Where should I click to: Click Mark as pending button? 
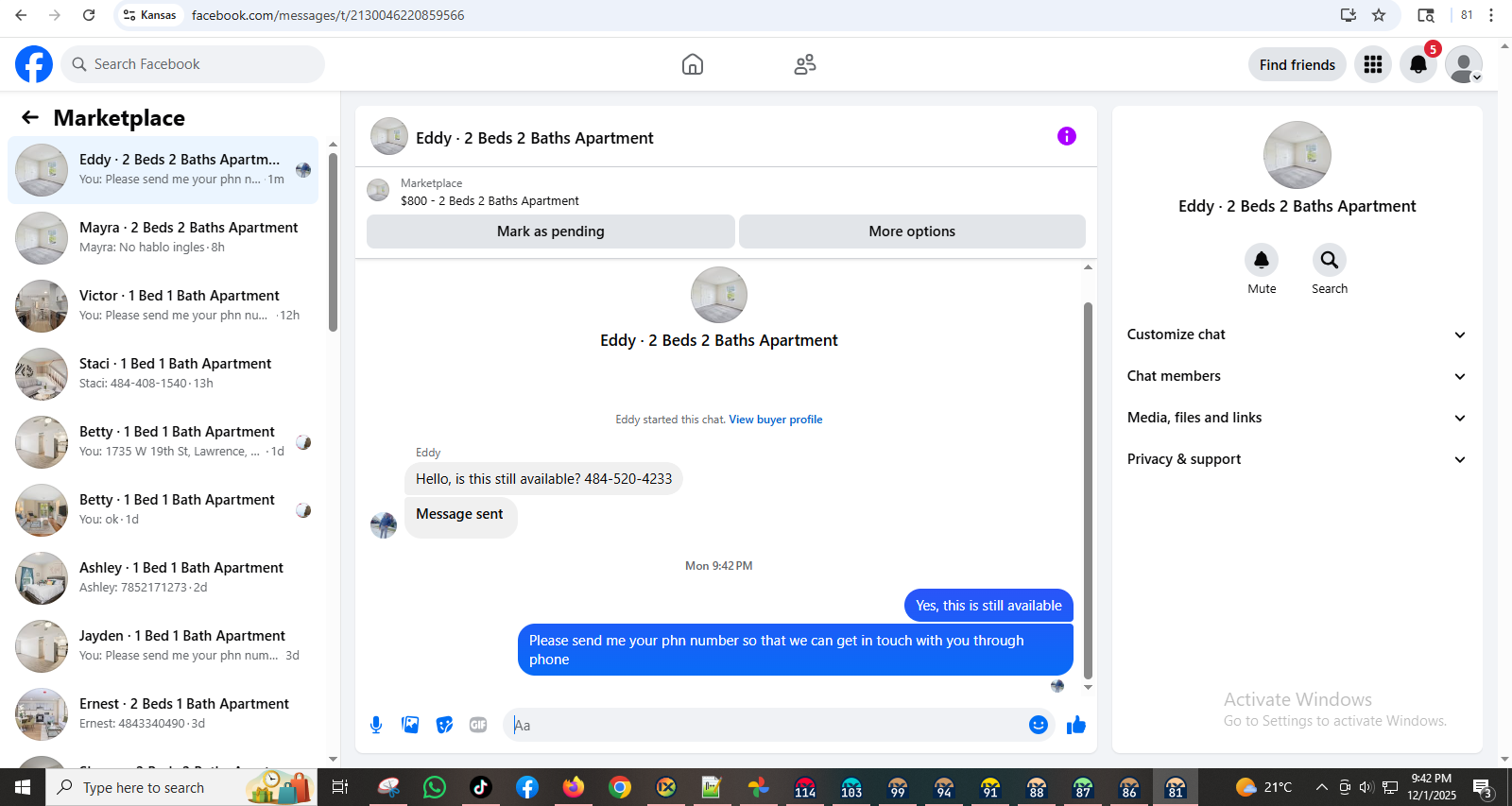pyautogui.click(x=551, y=232)
